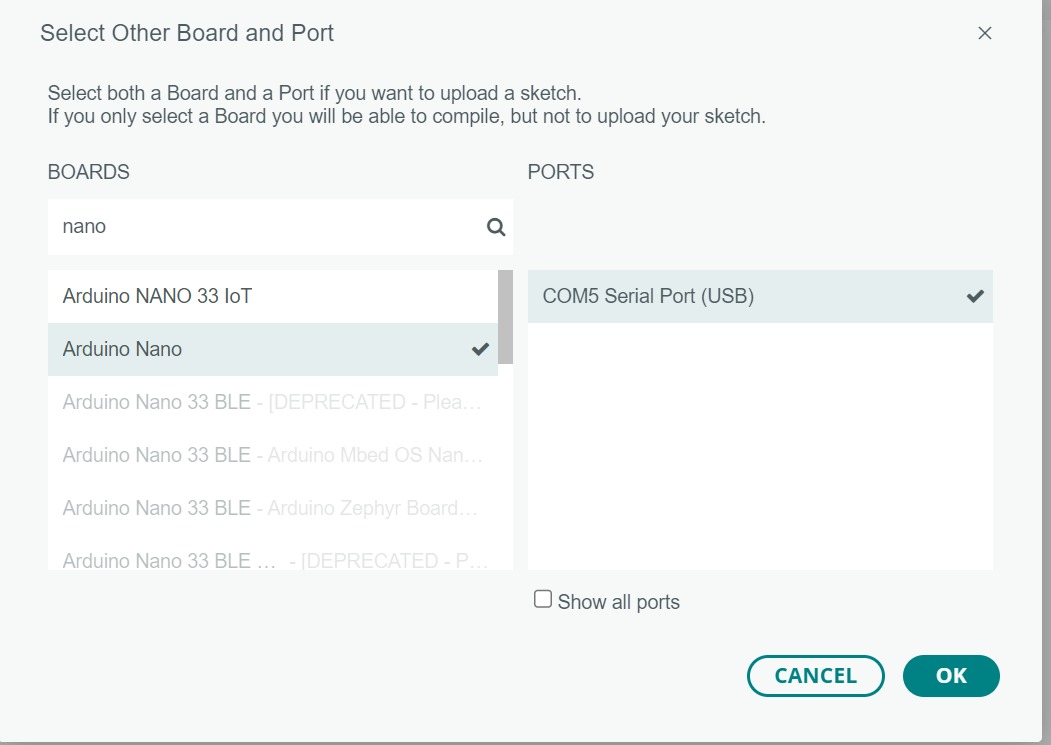Image resolution: width=1051 pixels, height=745 pixels.
Task: Click the empty area of the ports list
Action: 760,450
